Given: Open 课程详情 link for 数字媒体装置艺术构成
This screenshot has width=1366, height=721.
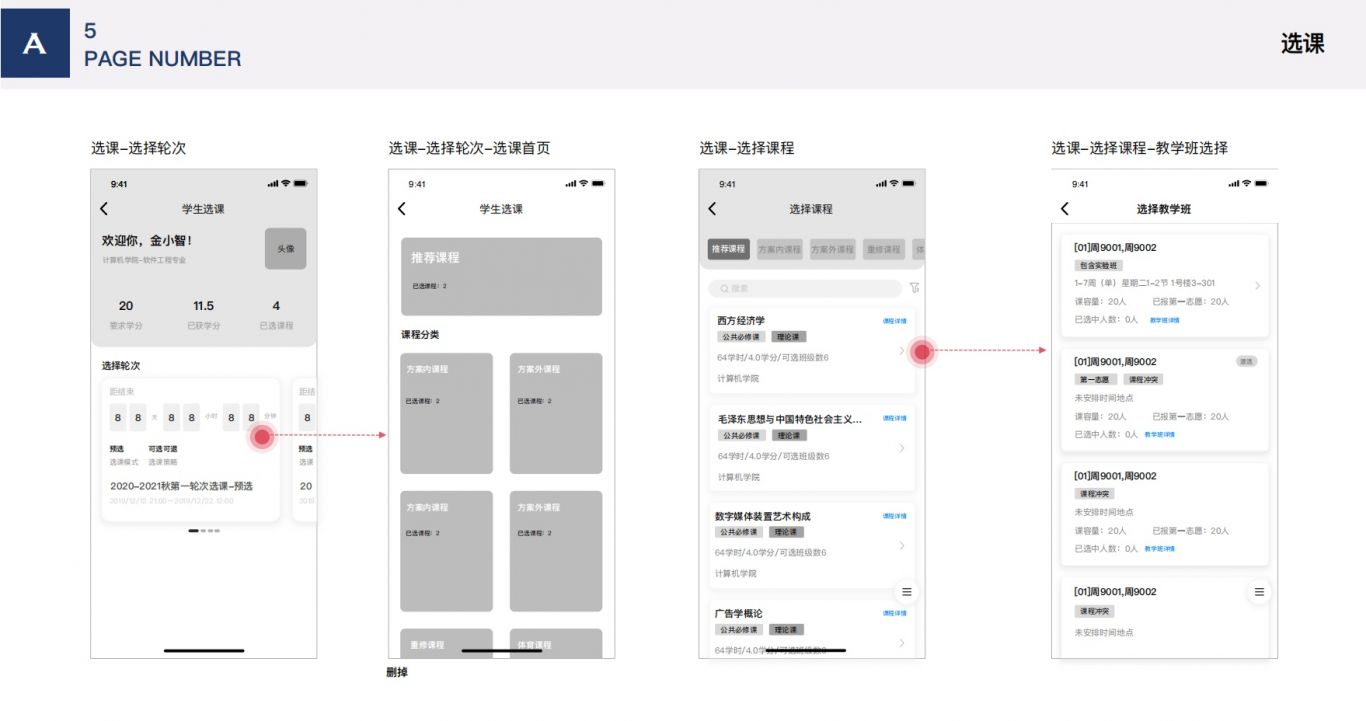Looking at the screenshot, I should [x=894, y=516].
